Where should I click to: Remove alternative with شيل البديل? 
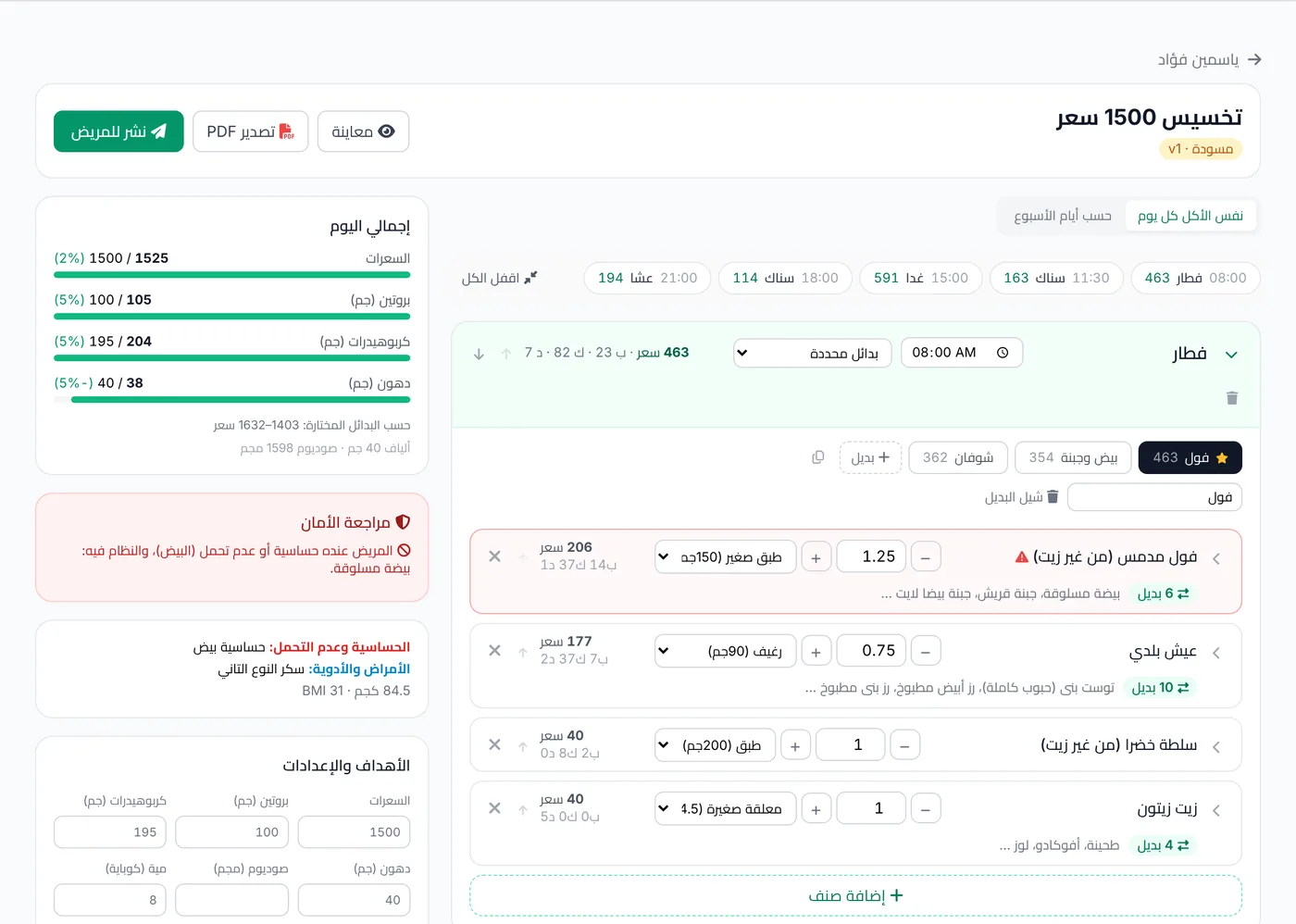1021,497
